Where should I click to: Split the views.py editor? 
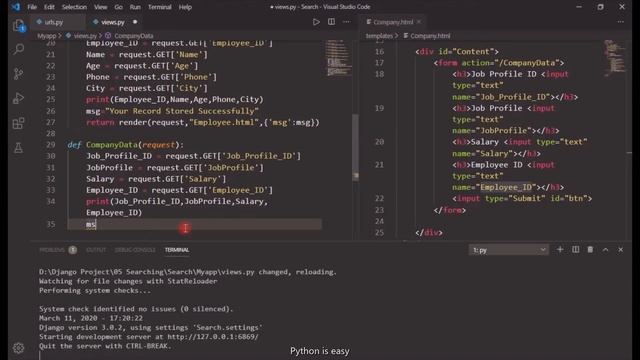coord(331,22)
